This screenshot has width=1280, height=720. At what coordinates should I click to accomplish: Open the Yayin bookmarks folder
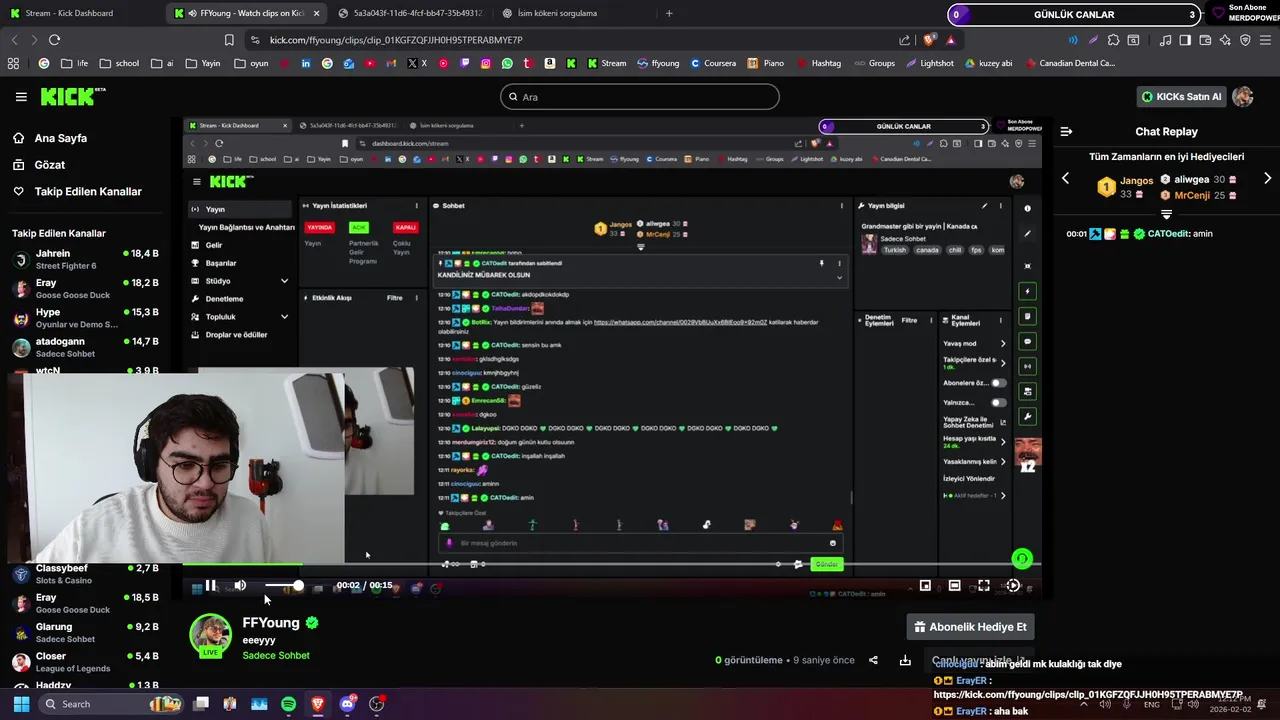(x=203, y=63)
